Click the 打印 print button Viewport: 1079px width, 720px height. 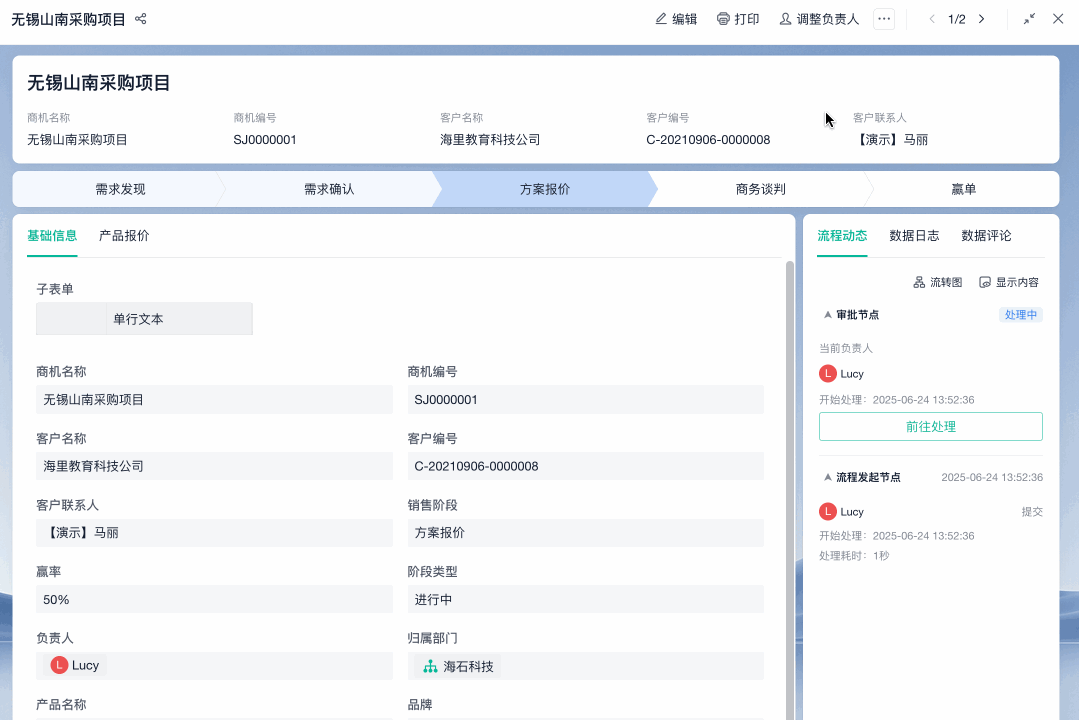[x=738, y=19]
